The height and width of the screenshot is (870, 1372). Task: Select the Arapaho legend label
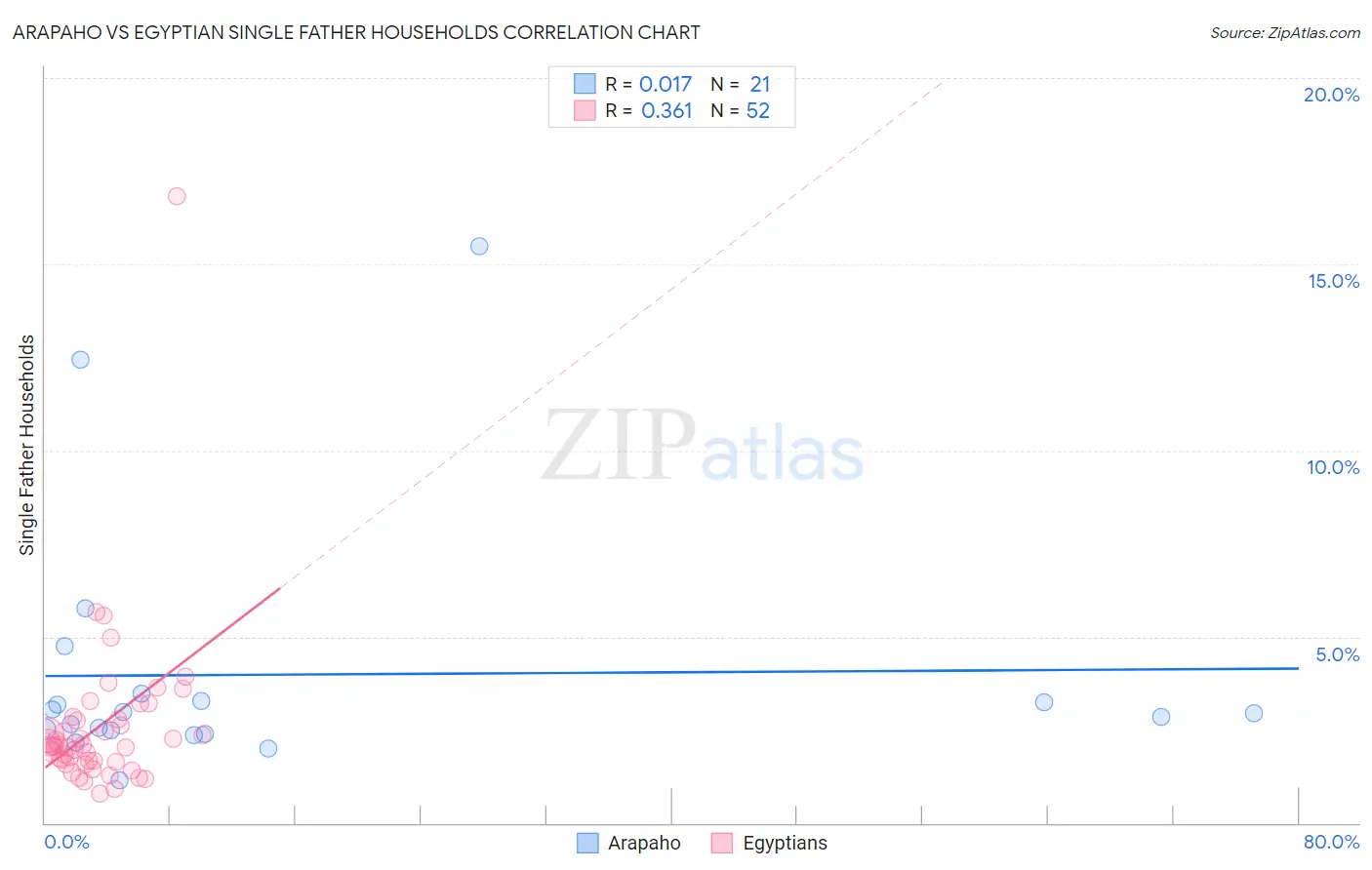[x=644, y=844]
